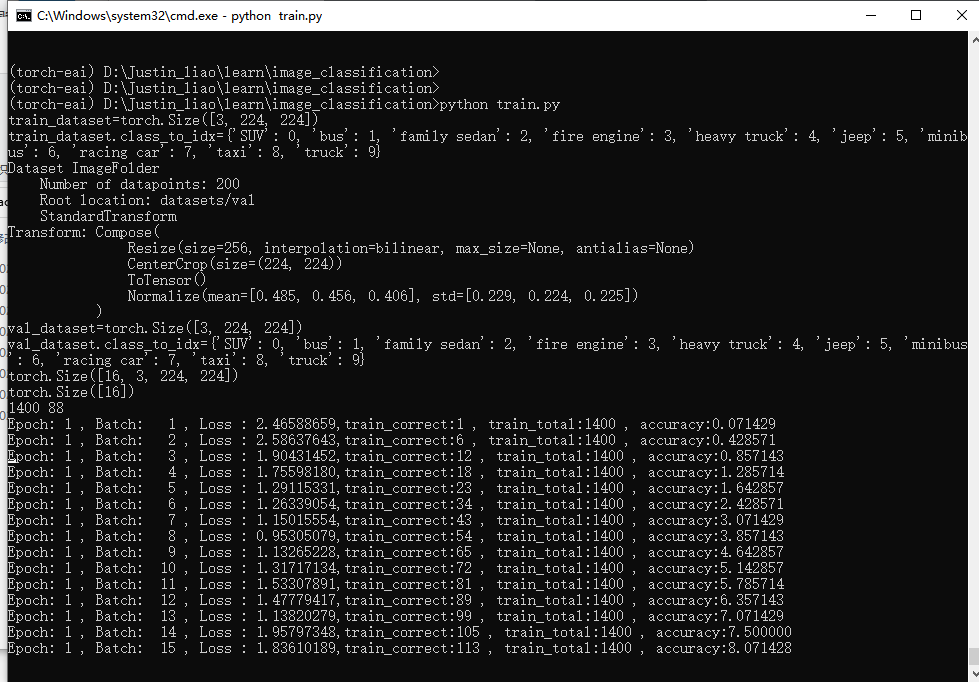This screenshot has height=682, width=979.
Task: Click the '1400 88' output line
Action: (36, 408)
